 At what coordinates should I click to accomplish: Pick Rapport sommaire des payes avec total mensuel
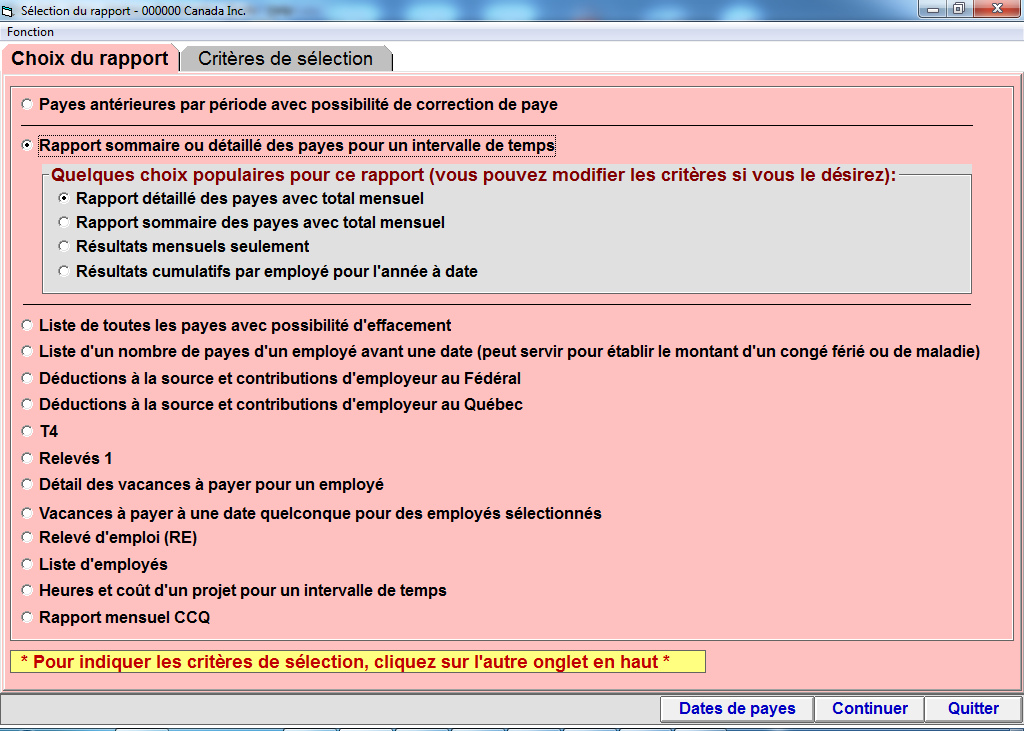pos(65,222)
